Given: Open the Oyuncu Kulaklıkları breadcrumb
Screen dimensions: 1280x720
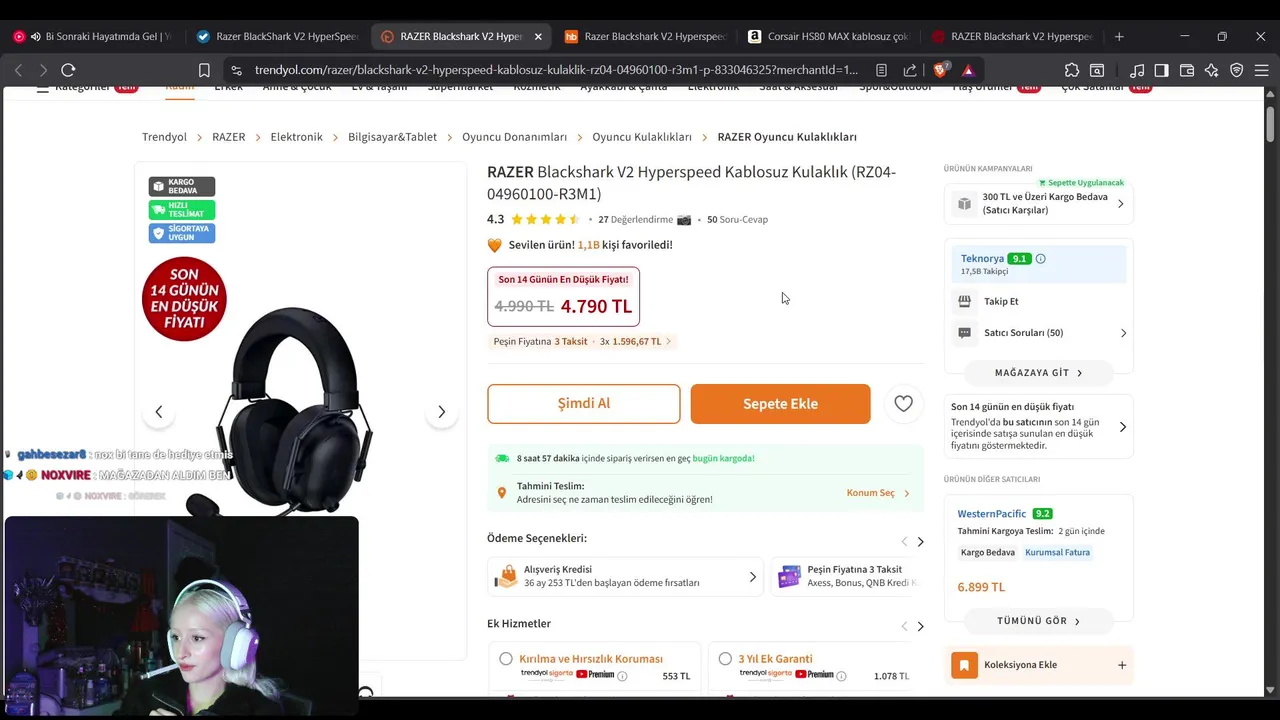Looking at the screenshot, I should tap(642, 137).
